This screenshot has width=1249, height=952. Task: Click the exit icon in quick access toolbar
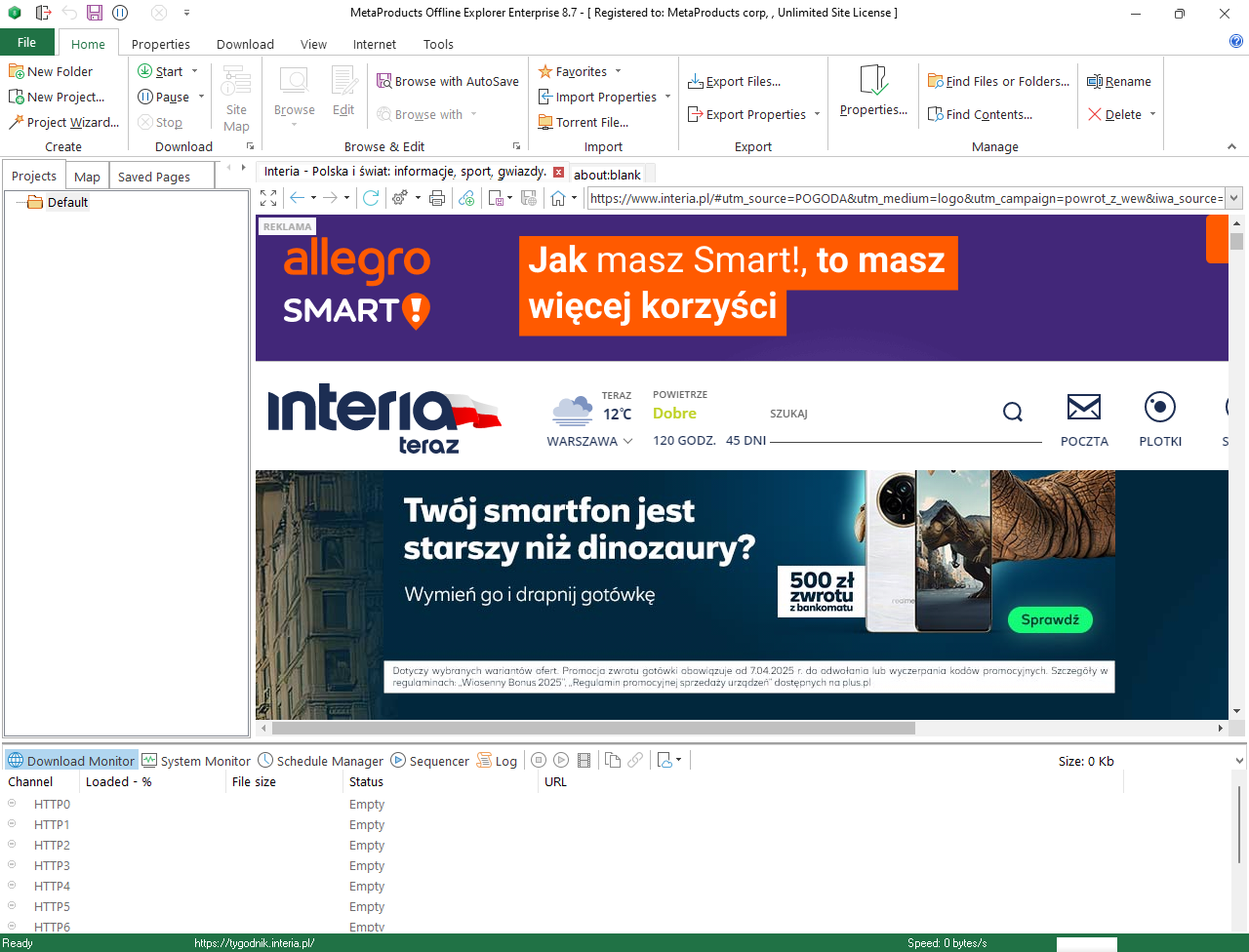point(43,13)
